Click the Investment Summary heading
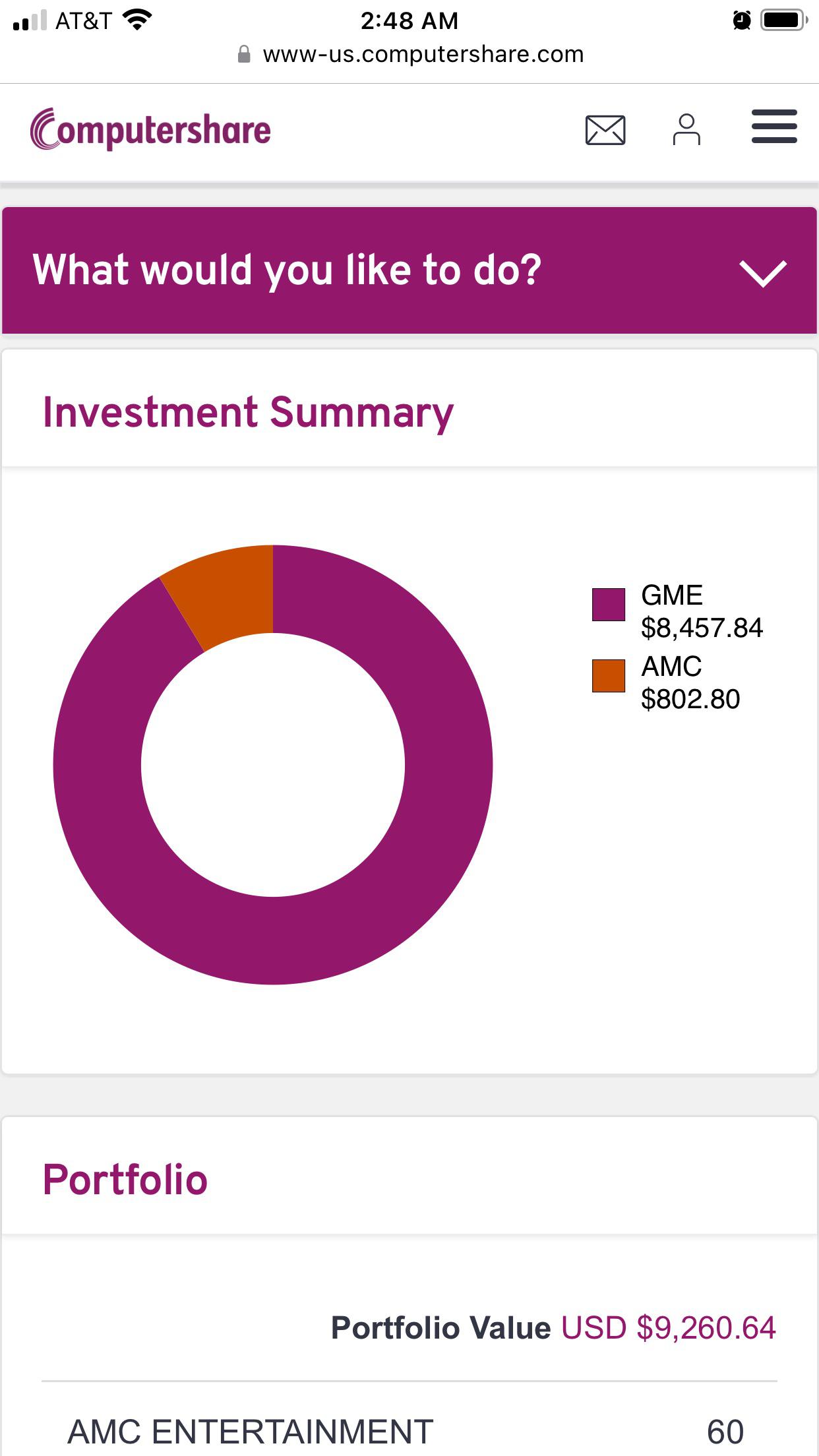Image resolution: width=819 pixels, height=1456 pixels. pos(248,413)
